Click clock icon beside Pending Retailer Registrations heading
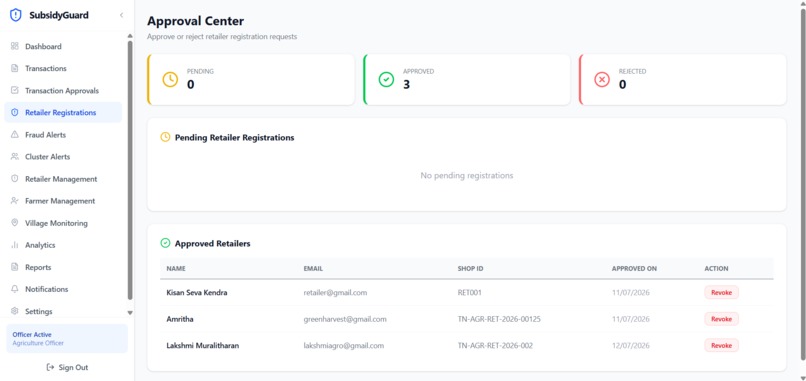 pos(165,137)
